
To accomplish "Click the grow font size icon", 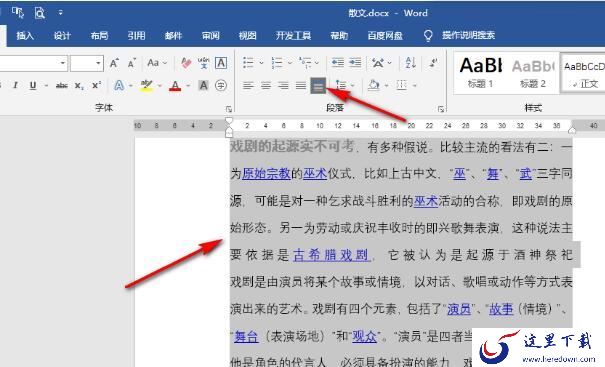I will pyautogui.click(x=114, y=63).
